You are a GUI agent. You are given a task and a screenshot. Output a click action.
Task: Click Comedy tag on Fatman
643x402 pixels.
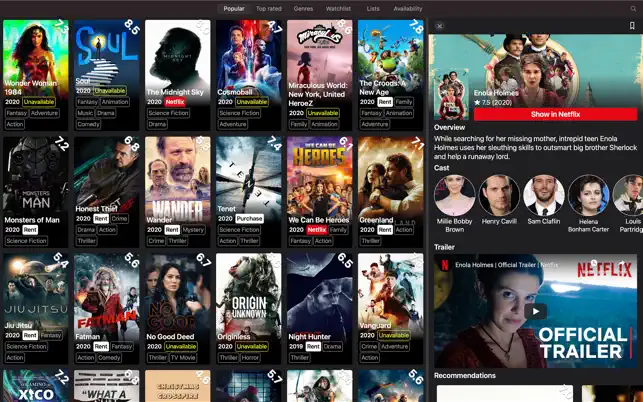pos(109,358)
